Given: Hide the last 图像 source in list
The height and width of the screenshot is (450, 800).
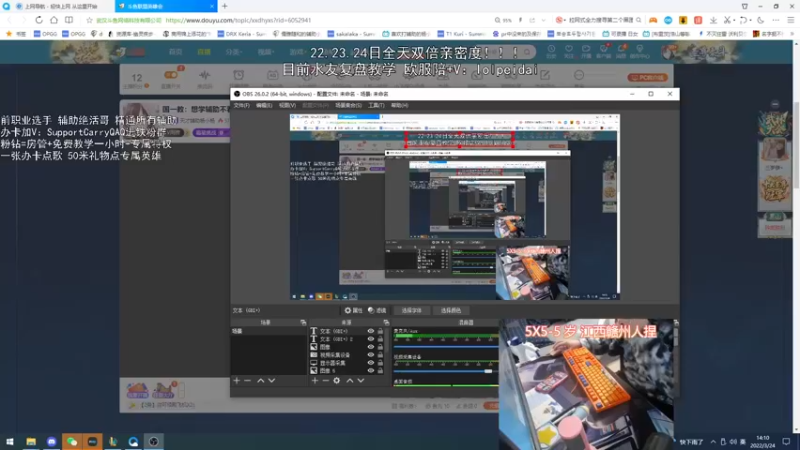Looking at the screenshot, I should click(371, 370).
